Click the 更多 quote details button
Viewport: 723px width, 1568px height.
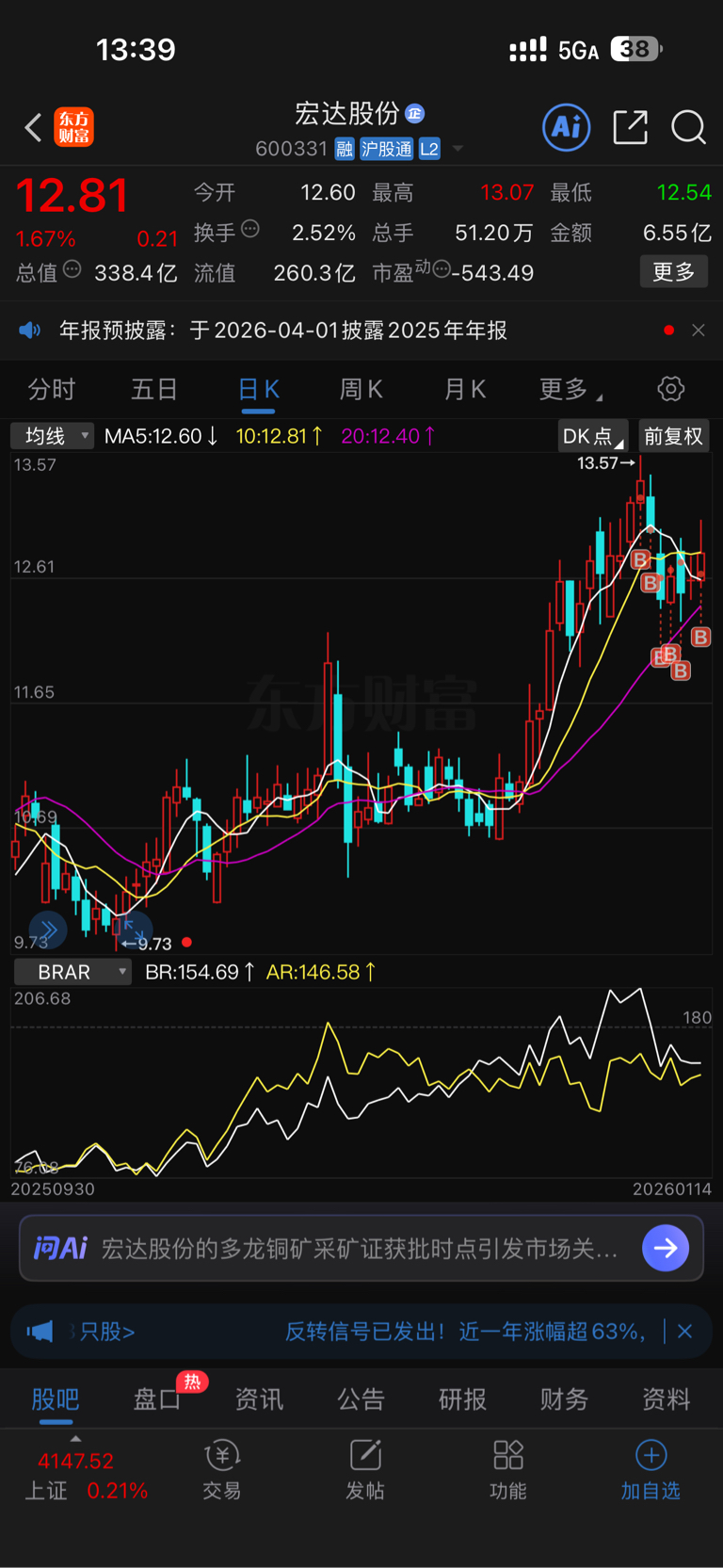tap(674, 272)
